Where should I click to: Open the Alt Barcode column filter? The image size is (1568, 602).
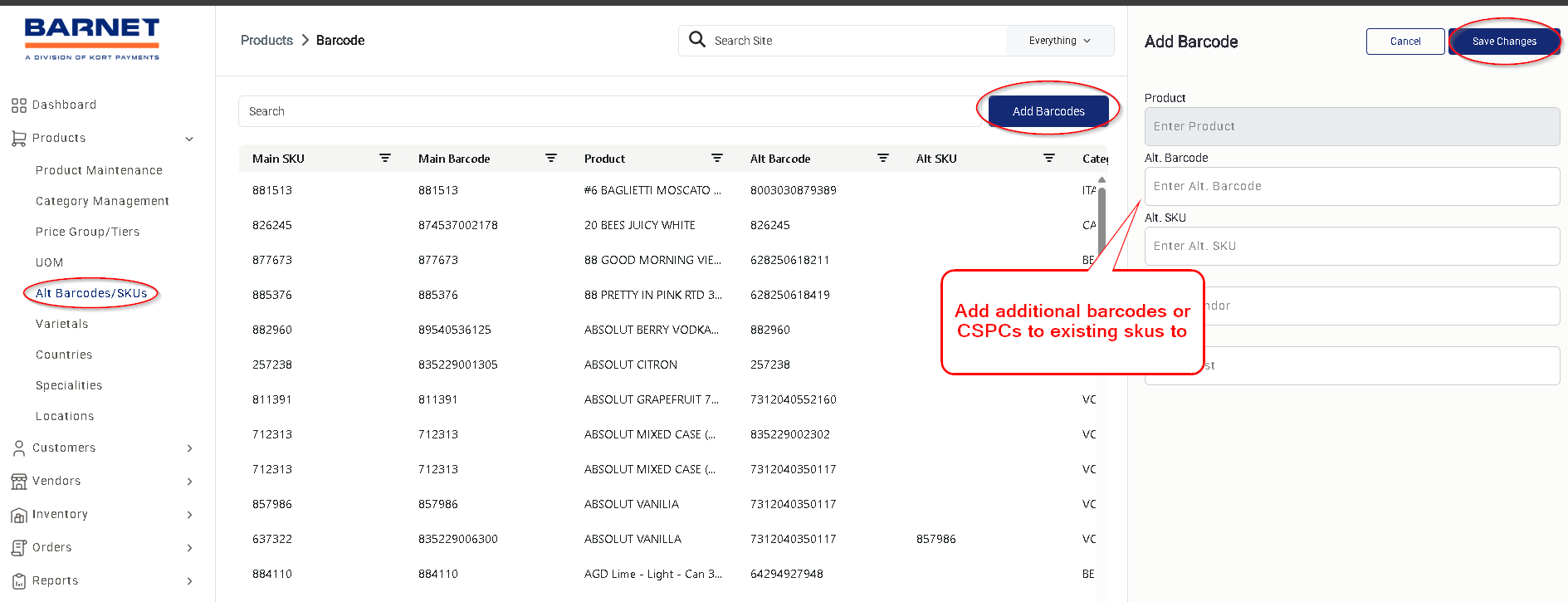(x=883, y=158)
